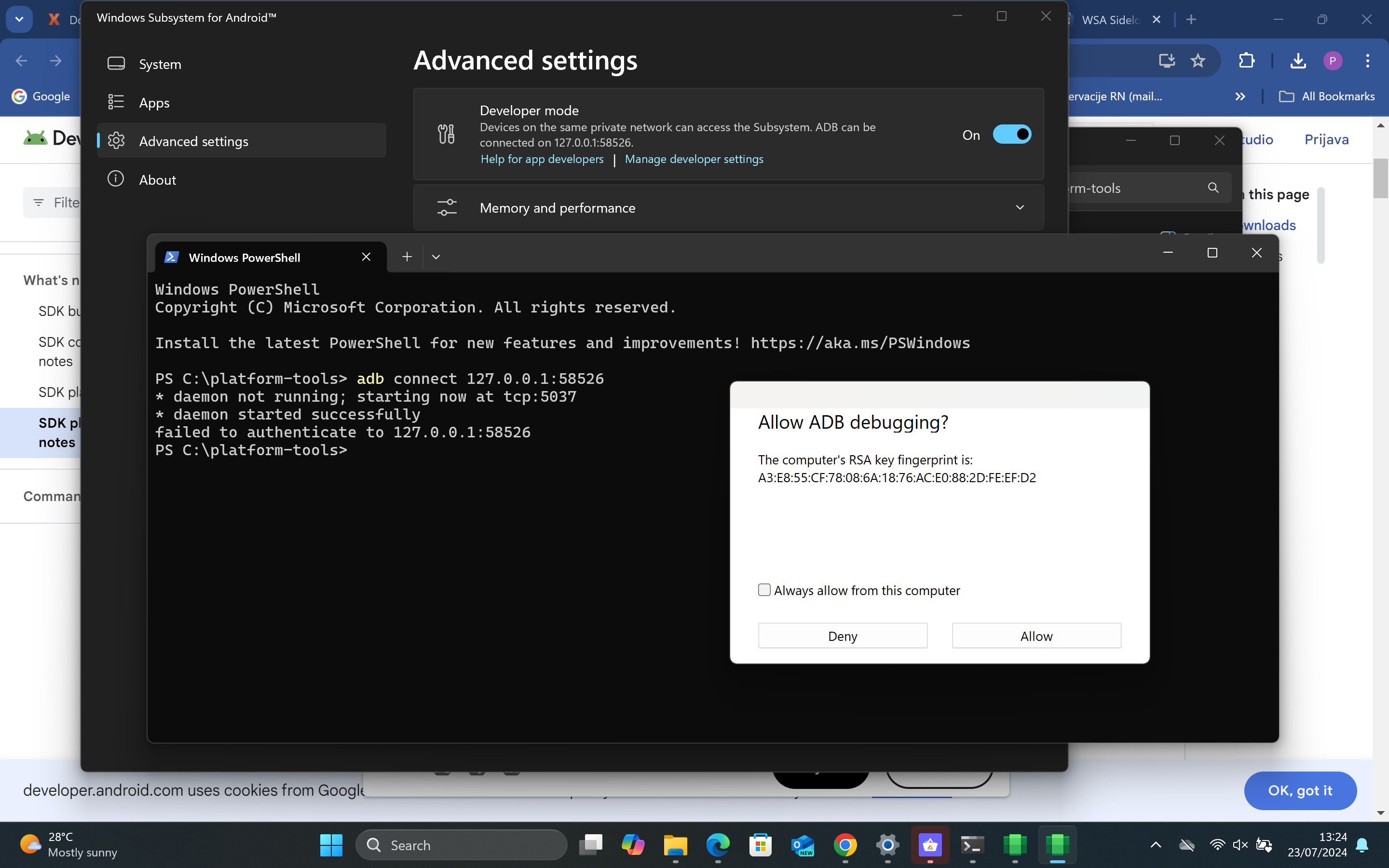Image resolution: width=1389 pixels, height=868 pixels.
Task: Open Chrome profile avatar P
Action: 1333,61
